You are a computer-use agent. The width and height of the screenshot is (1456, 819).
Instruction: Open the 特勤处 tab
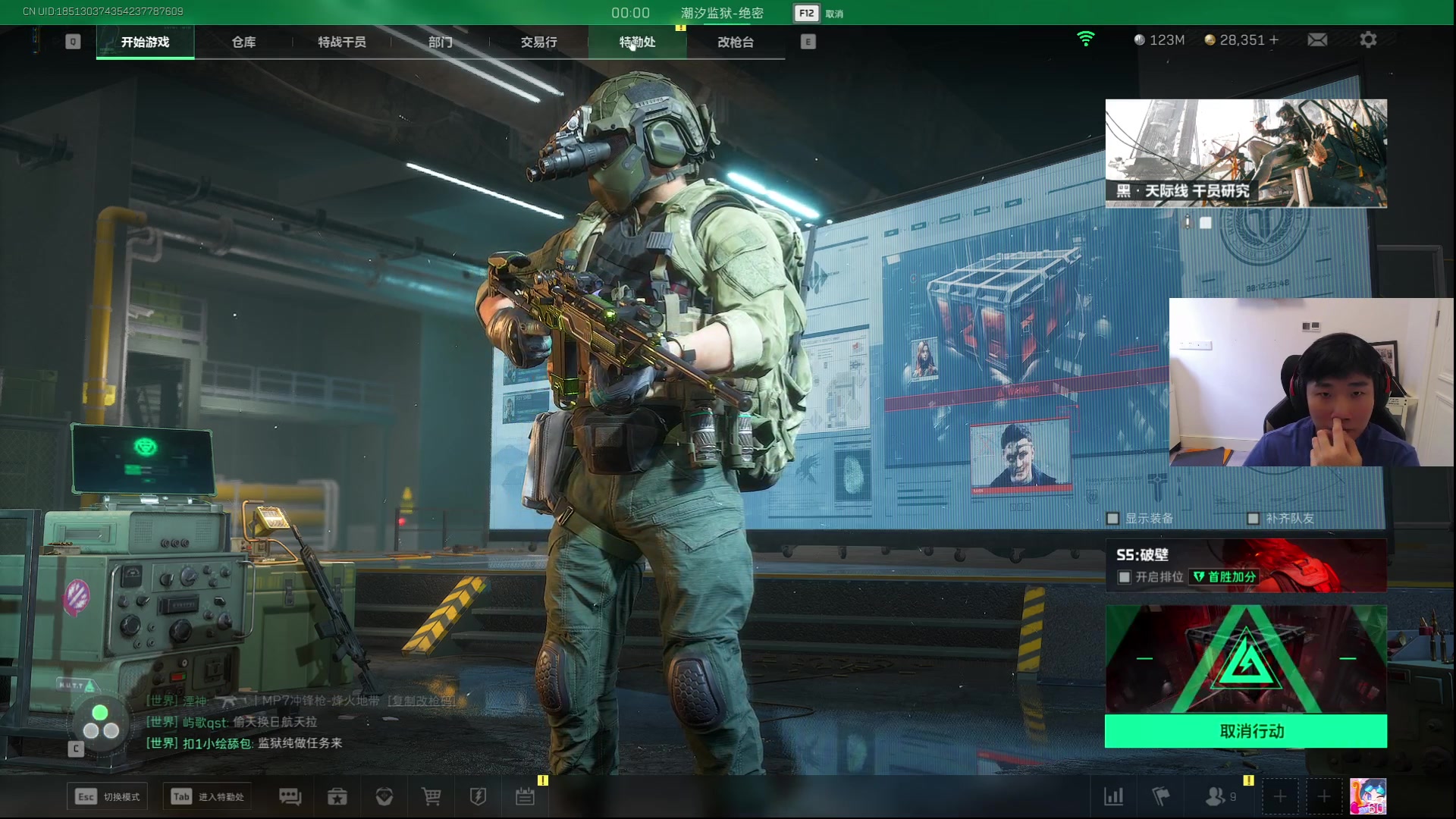pos(638,42)
